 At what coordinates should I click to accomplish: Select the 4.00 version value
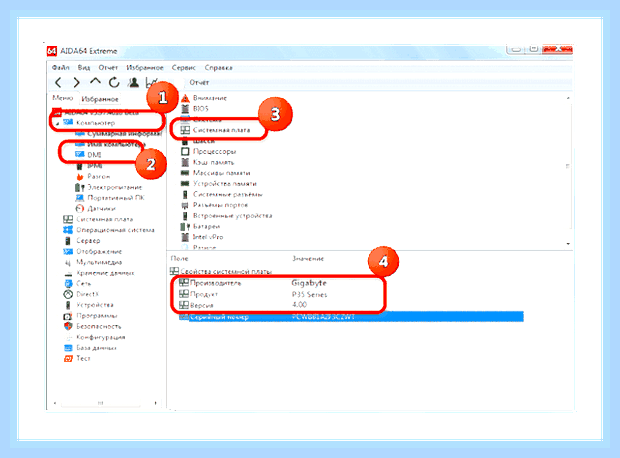299,305
